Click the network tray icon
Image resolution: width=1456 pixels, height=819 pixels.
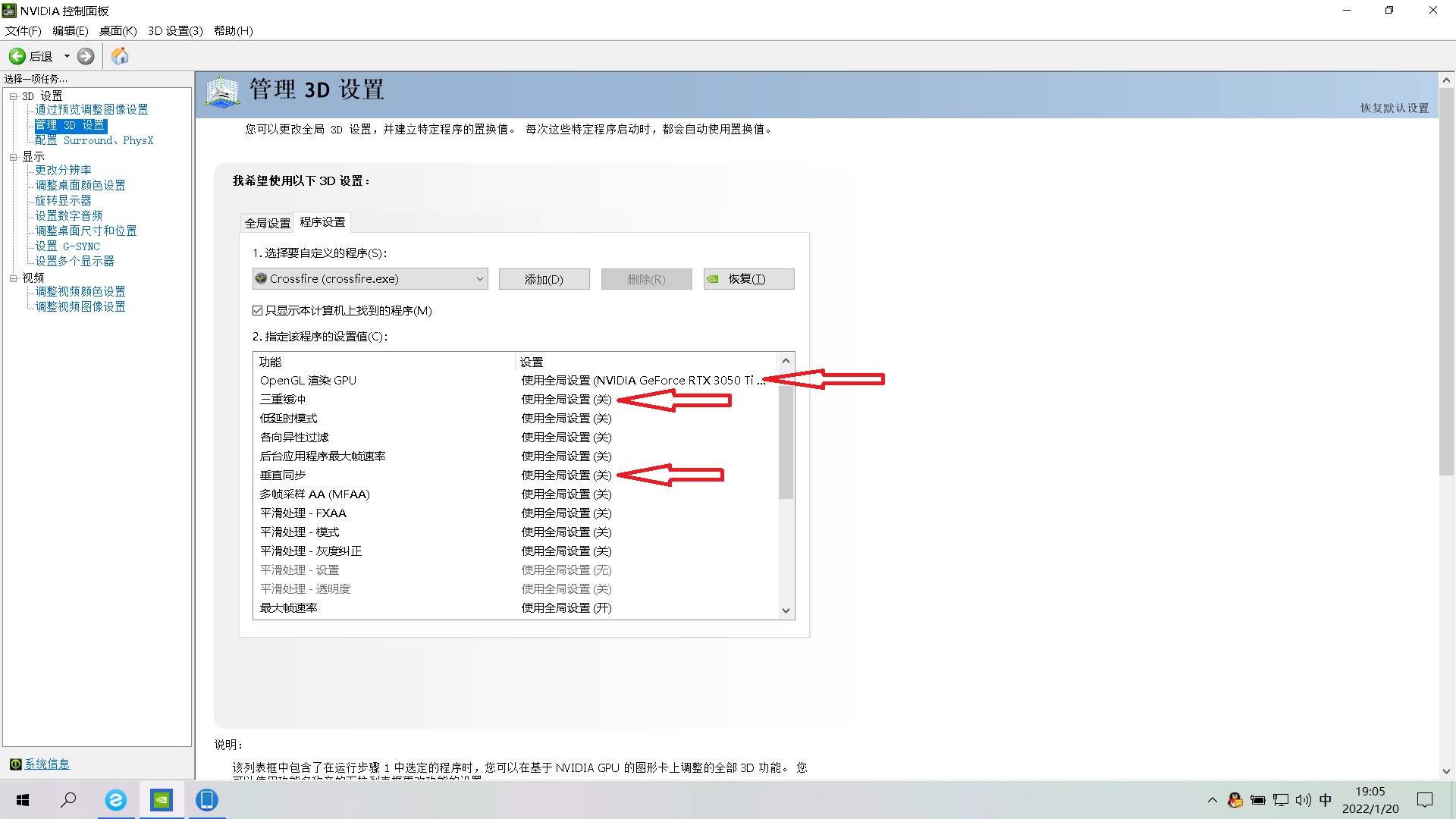click(1281, 800)
